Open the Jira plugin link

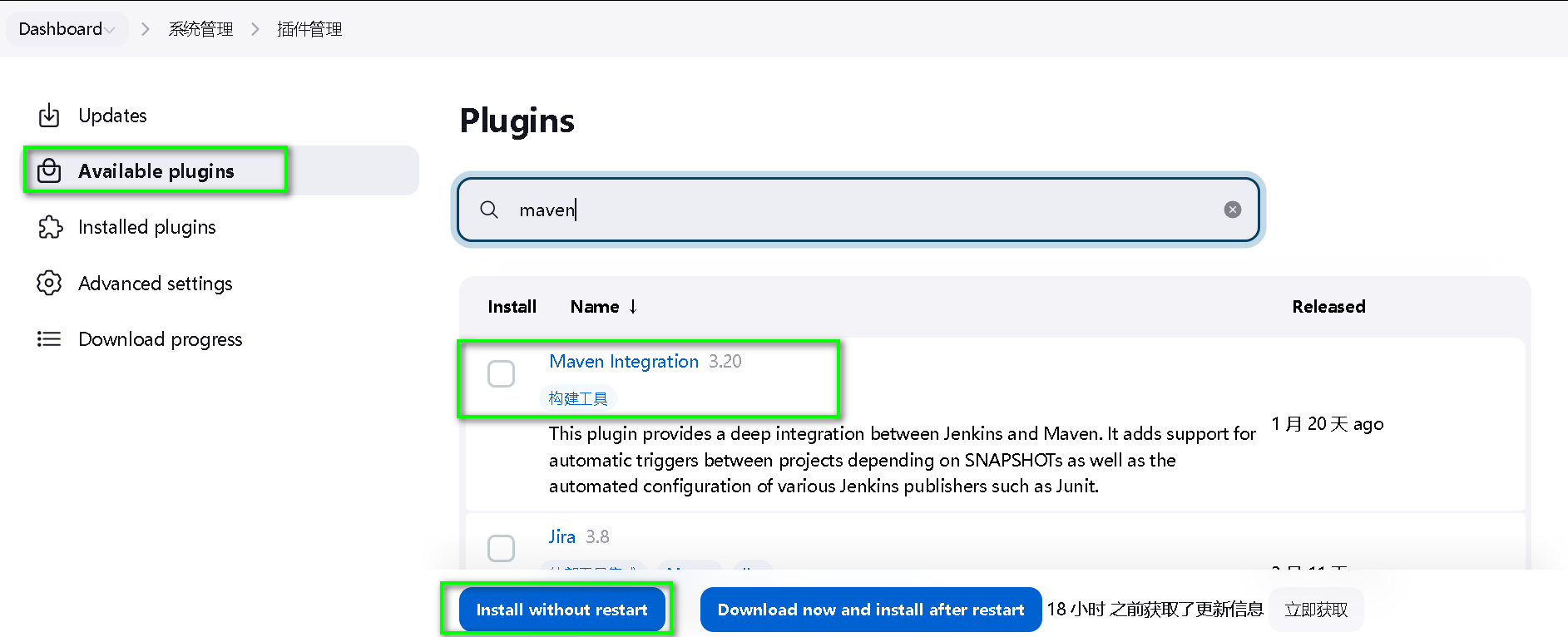point(562,537)
